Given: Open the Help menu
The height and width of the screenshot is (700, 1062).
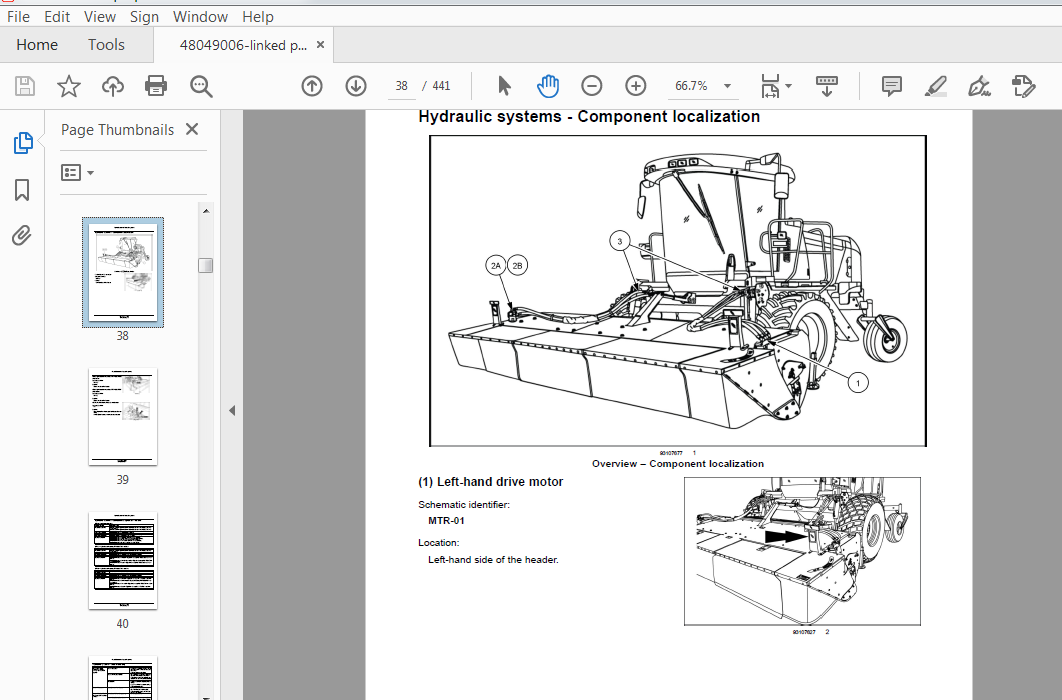Looking at the screenshot, I should click(258, 16).
